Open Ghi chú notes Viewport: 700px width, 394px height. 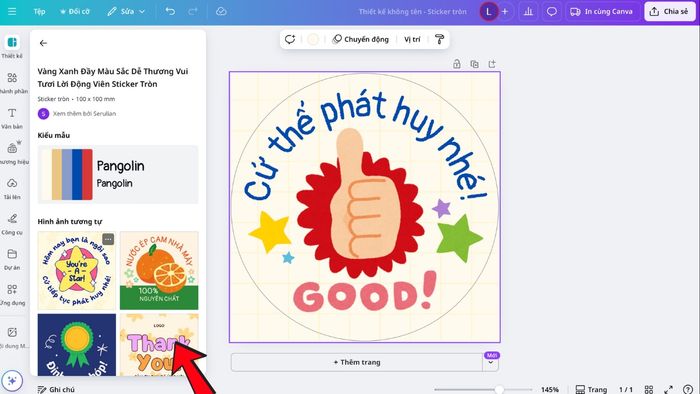point(56,390)
